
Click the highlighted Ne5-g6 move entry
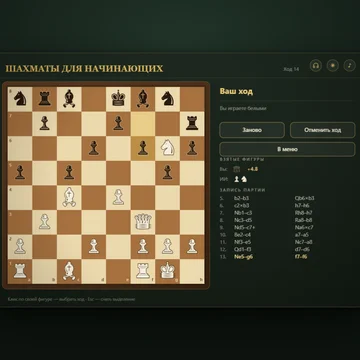(x=243, y=257)
